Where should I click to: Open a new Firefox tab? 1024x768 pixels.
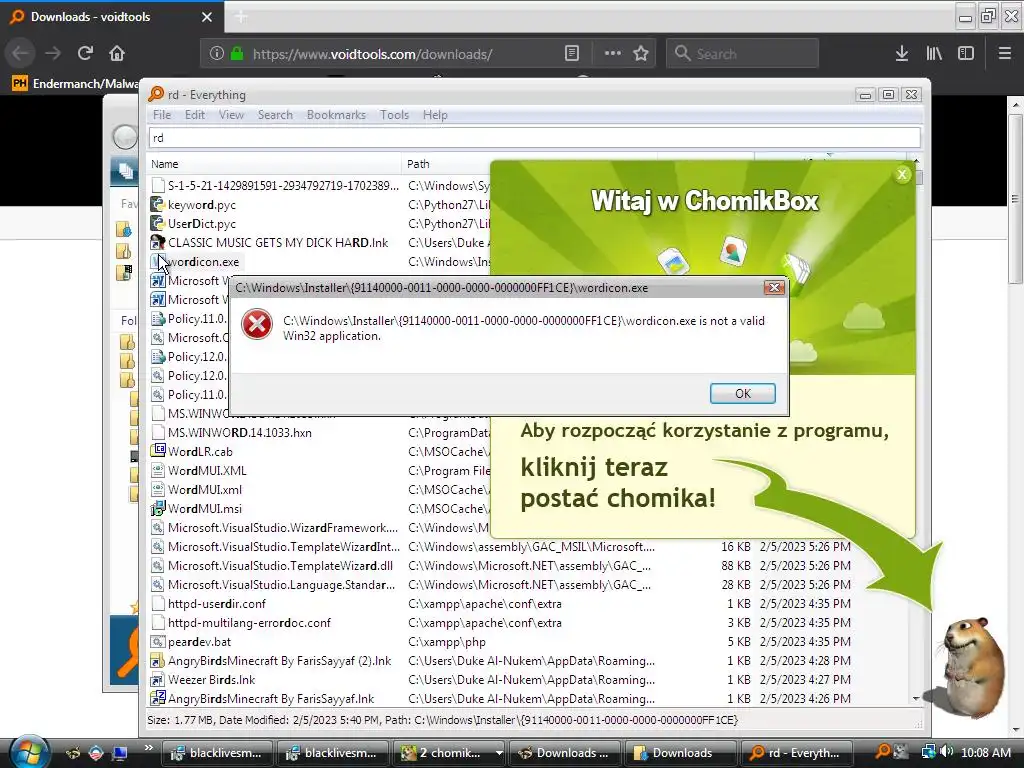pos(241,17)
